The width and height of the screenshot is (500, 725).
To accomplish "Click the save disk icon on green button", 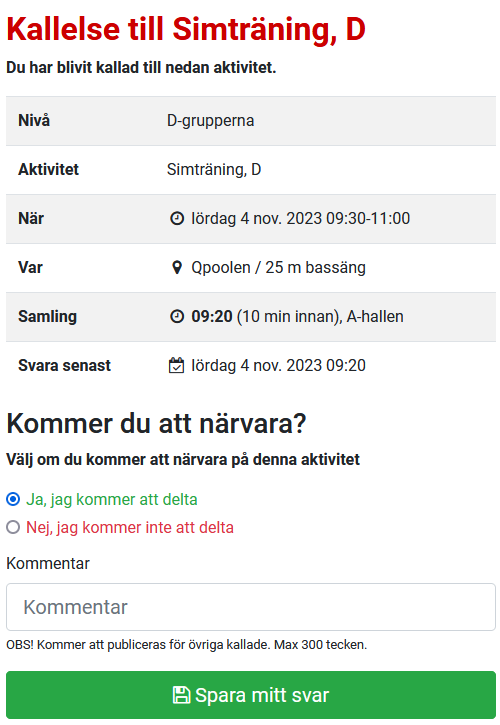I will (x=181, y=695).
